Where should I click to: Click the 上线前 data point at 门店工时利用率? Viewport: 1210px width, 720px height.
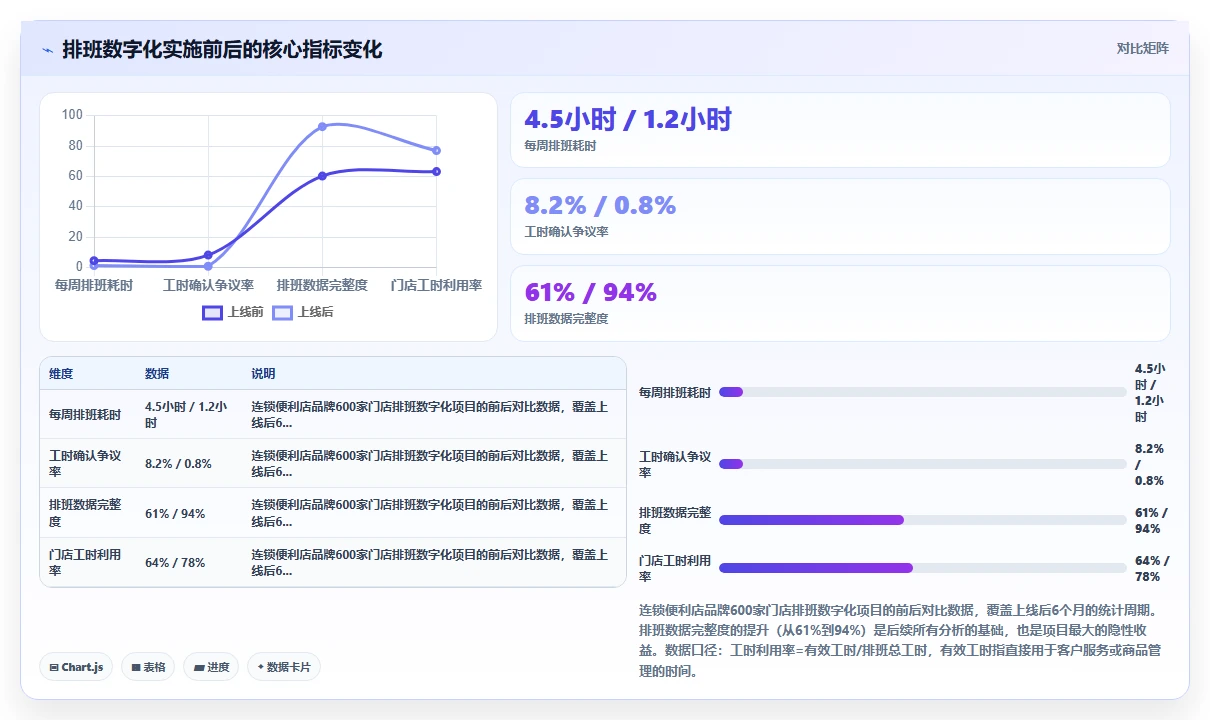pos(436,172)
